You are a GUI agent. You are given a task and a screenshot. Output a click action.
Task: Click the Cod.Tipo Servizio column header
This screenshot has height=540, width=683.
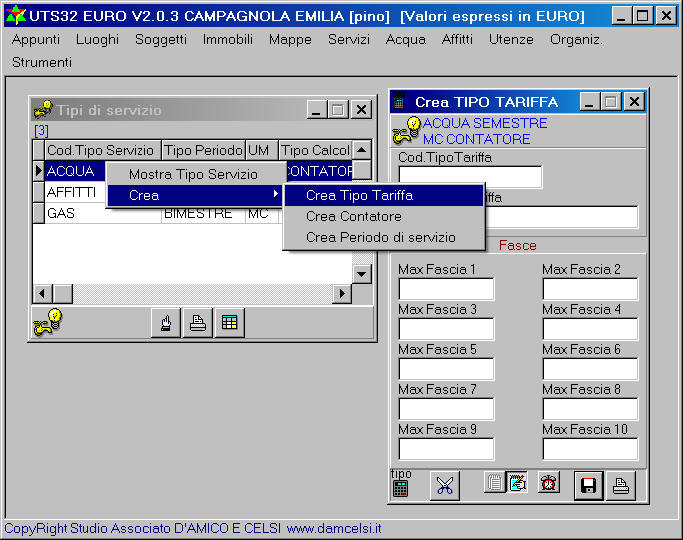tap(101, 150)
